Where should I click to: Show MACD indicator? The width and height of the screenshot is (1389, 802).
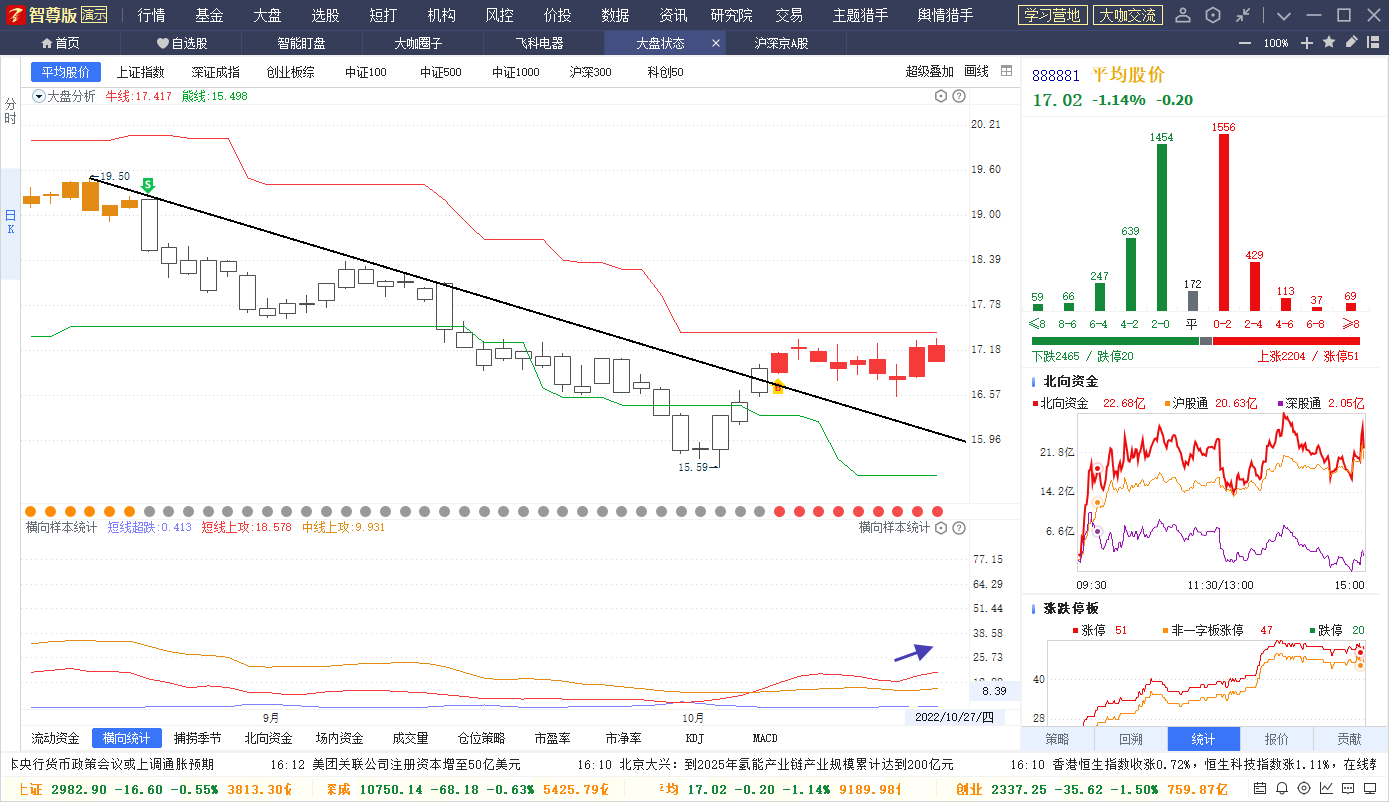pos(765,738)
